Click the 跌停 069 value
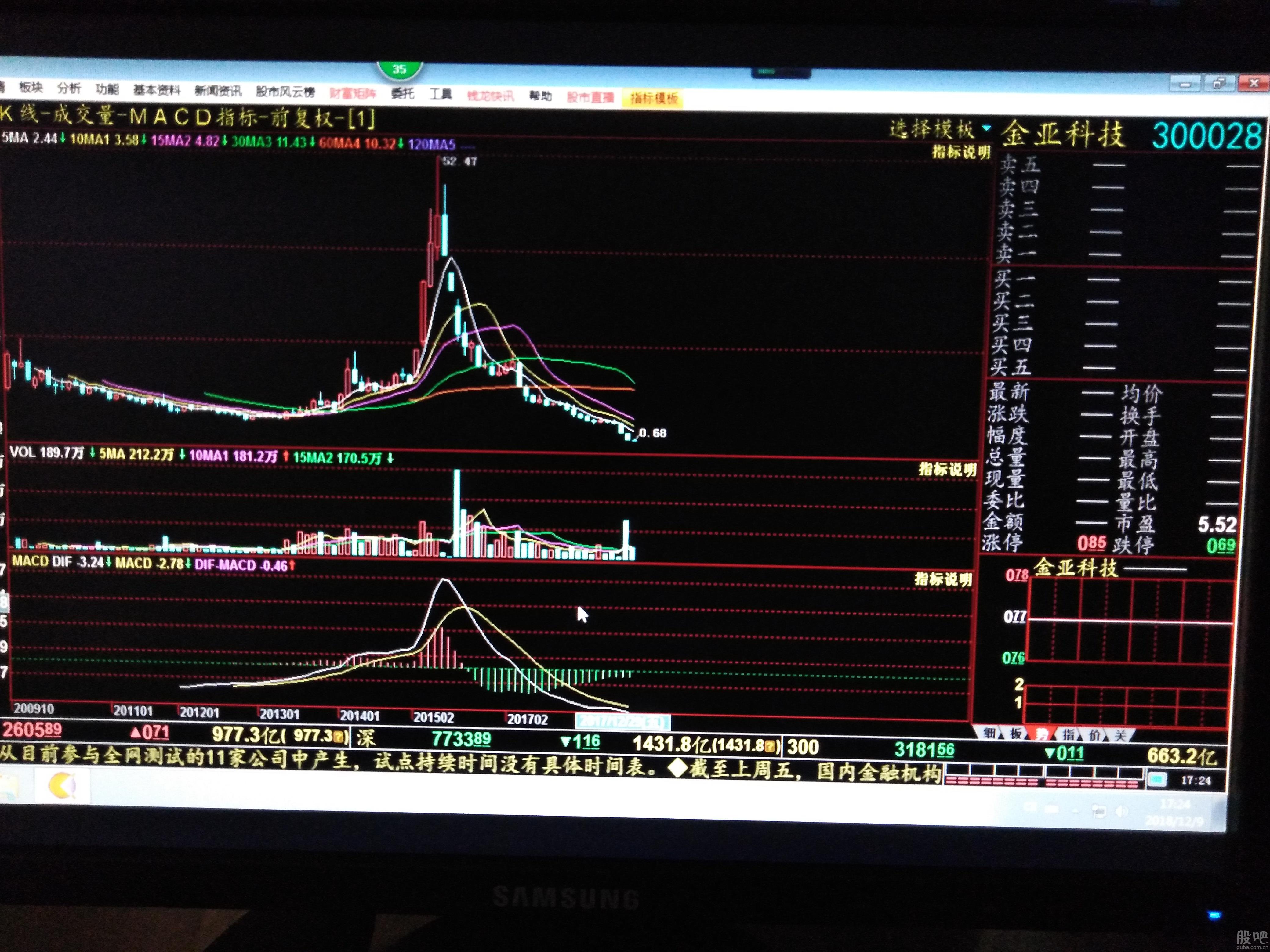This screenshot has width=1270, height=952. click(1221, 545)
